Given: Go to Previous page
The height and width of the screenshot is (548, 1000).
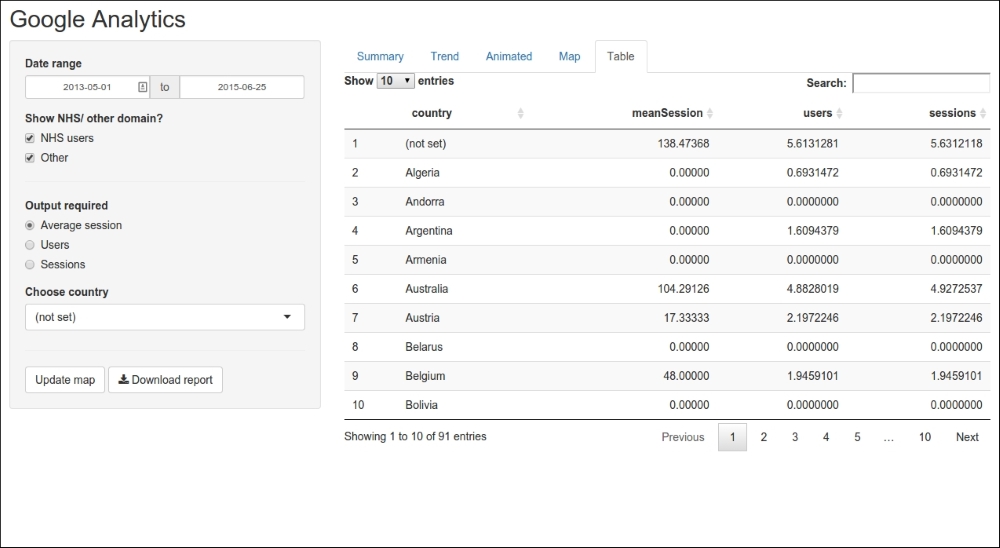Looking at the screenshot, I should pos(682,437).
